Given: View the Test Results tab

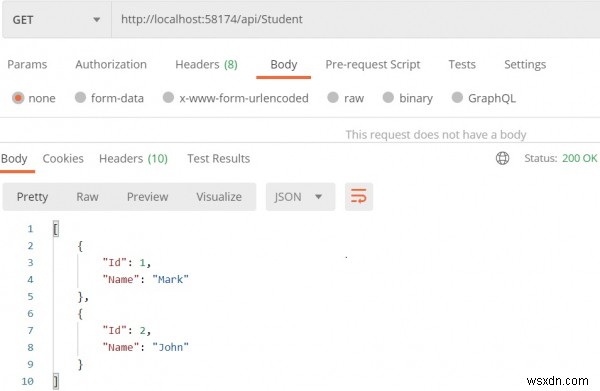Looking at the screenshot, I should [x=218, y=158].
